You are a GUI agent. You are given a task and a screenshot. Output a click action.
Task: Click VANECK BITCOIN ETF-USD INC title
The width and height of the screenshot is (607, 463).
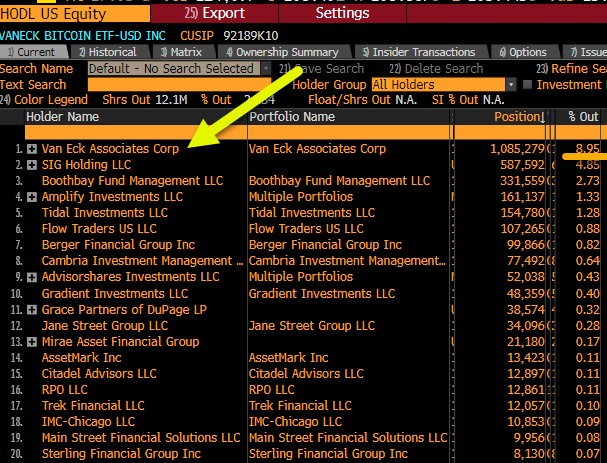coord(83,36)
